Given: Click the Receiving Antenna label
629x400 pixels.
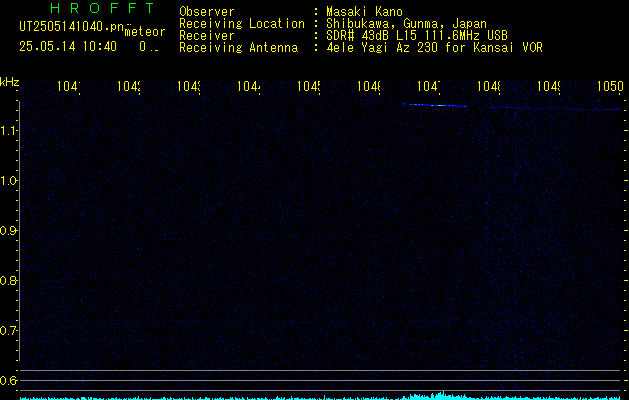Looking at the screenshot, I should (238, 48).
